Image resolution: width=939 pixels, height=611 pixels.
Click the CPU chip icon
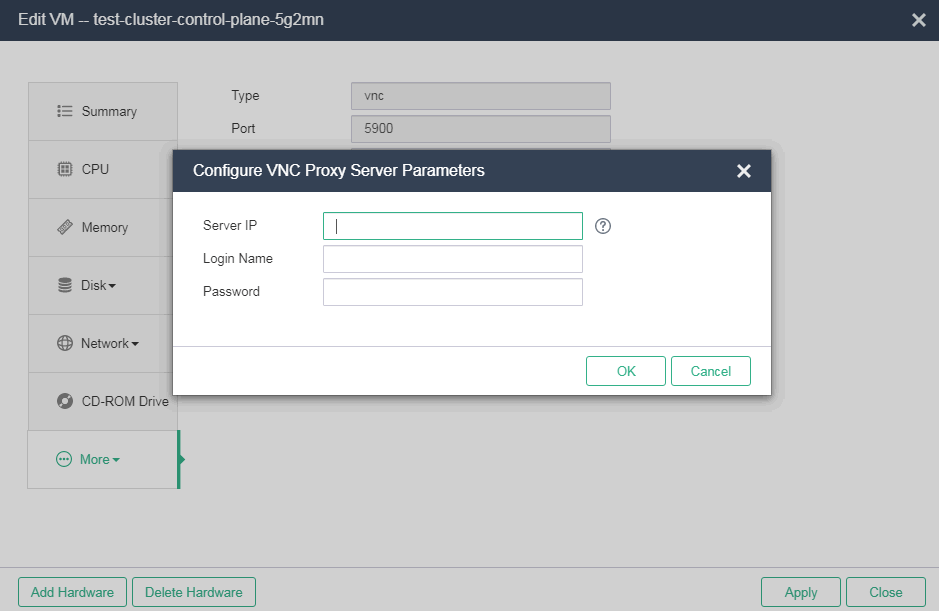pyautogui.click(x=65, y=170)
